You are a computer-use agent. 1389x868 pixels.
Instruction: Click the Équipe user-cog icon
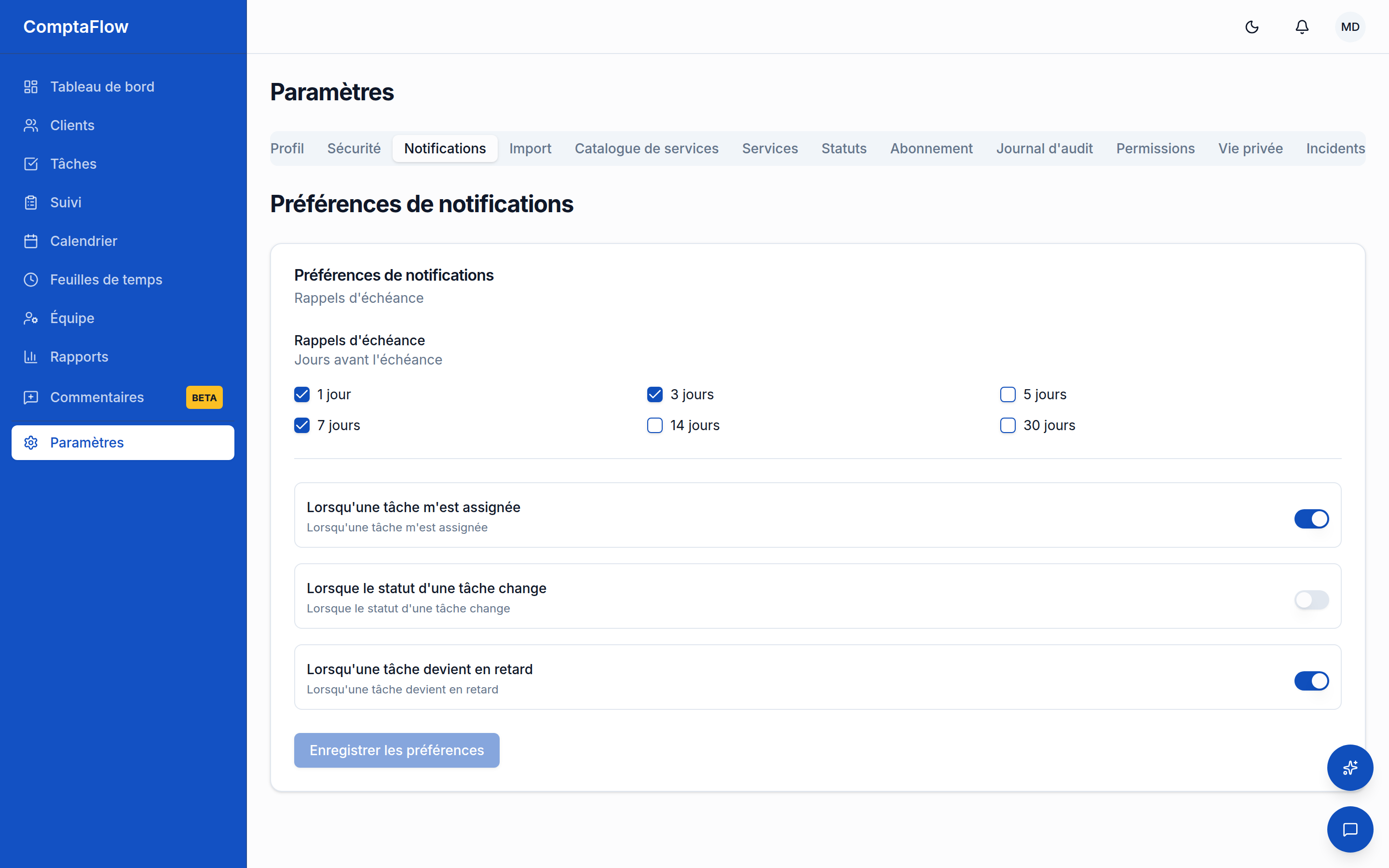31,318
